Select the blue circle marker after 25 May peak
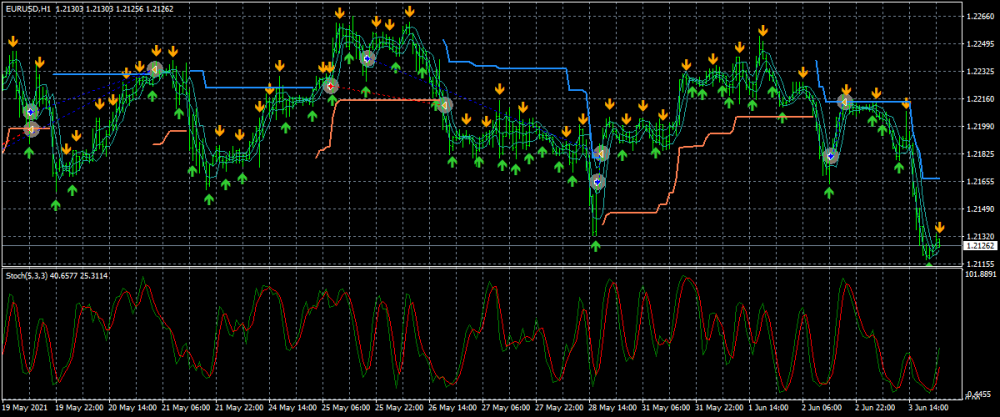This screenshot has width=1000, height=417. click(368, 59)
